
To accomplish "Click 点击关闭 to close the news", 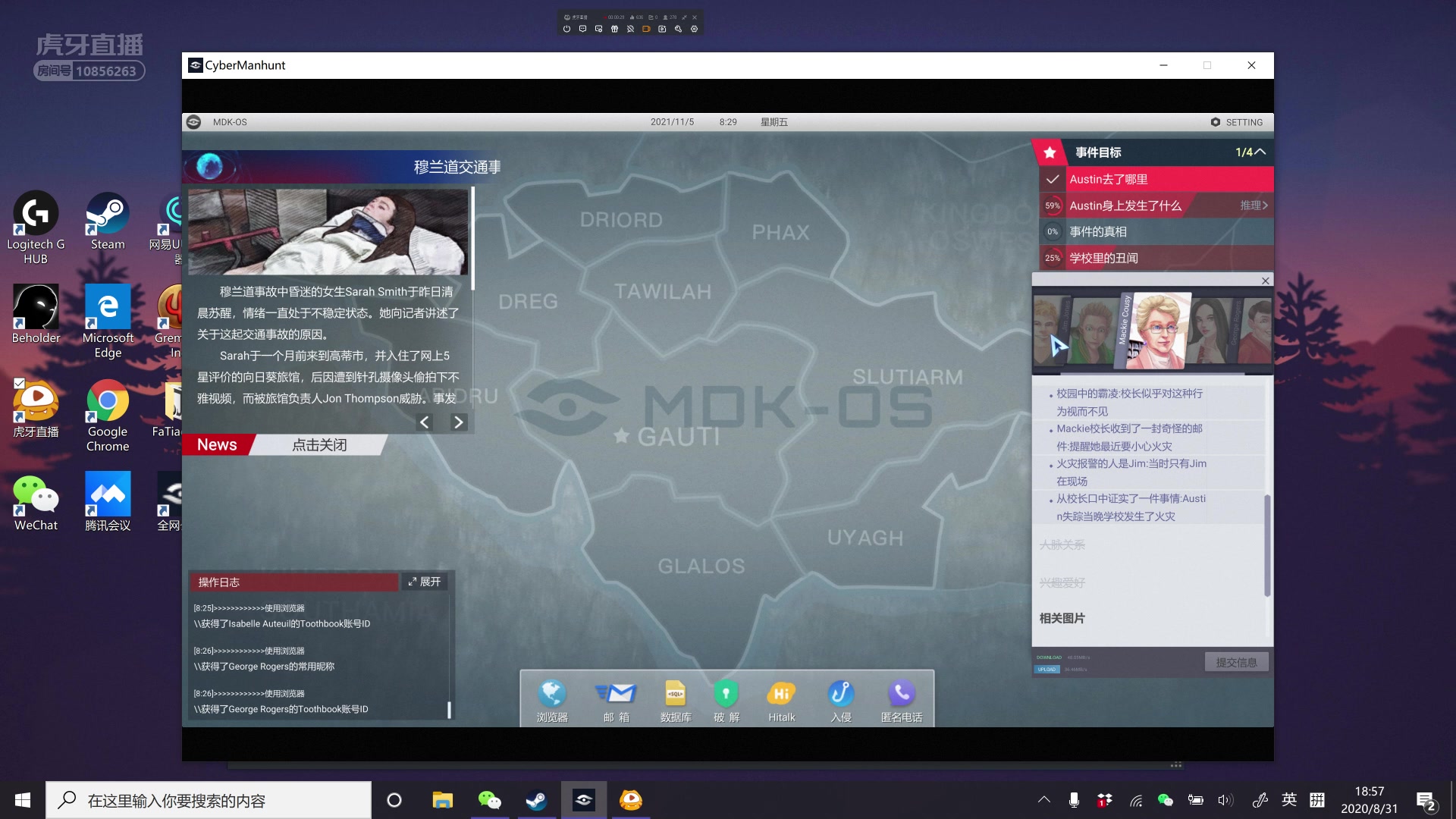I will pyautogui.click(x=319, y=445).
